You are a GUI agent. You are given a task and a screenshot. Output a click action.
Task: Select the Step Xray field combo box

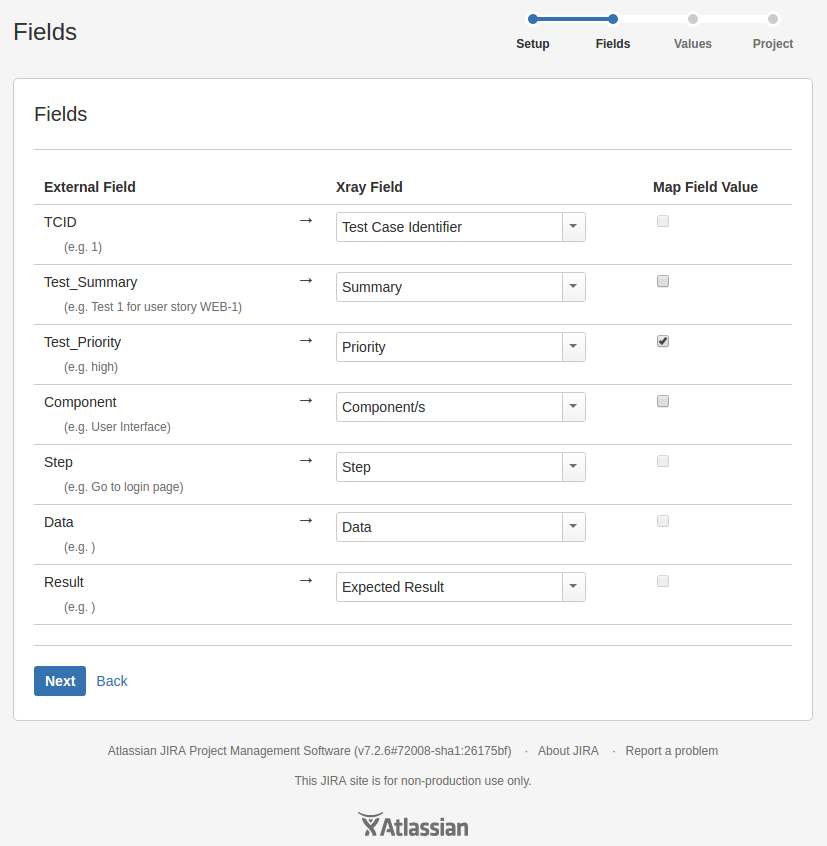click(461, 467)
